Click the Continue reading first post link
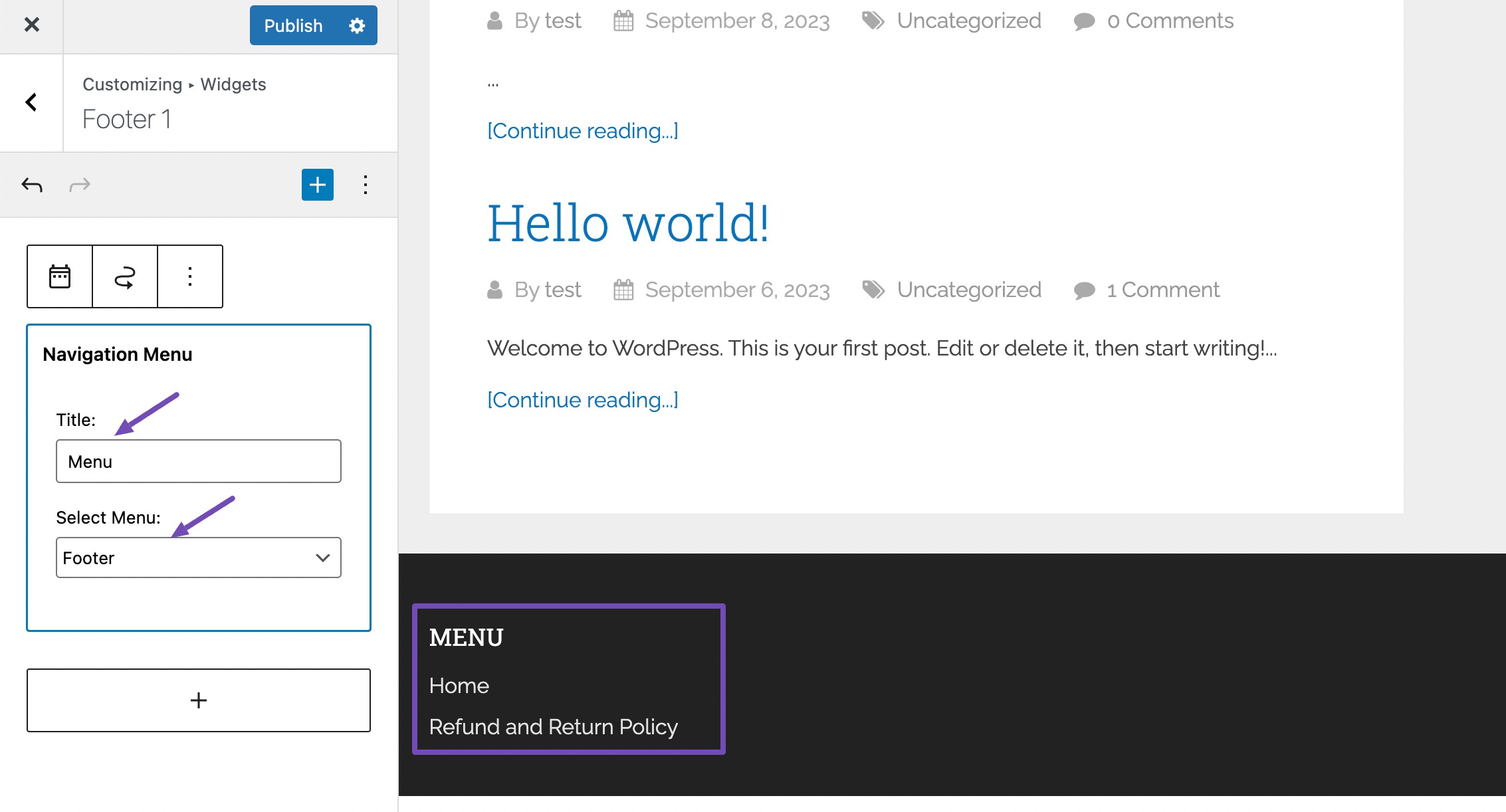1506x812 pixels. 582,130
